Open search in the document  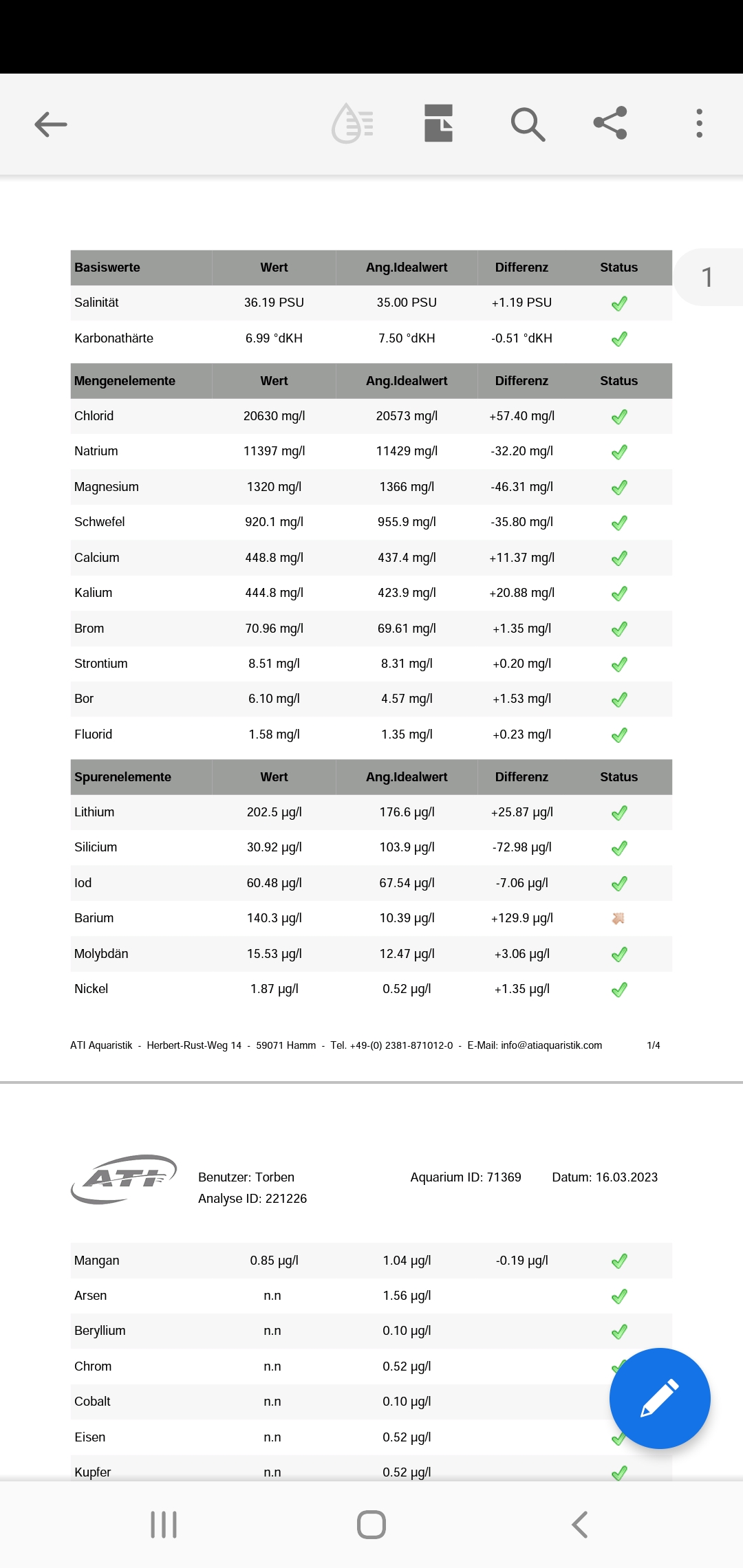tap(528, 124)
